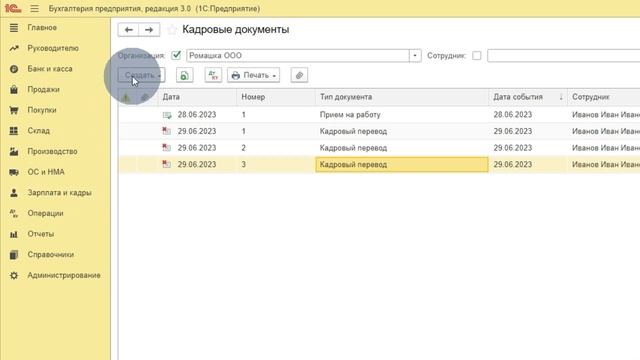Viewport: 640px width, 360px height.
Task: Click the green document toolbar icon
Action: pyautogui.click(x=184, y=75)
